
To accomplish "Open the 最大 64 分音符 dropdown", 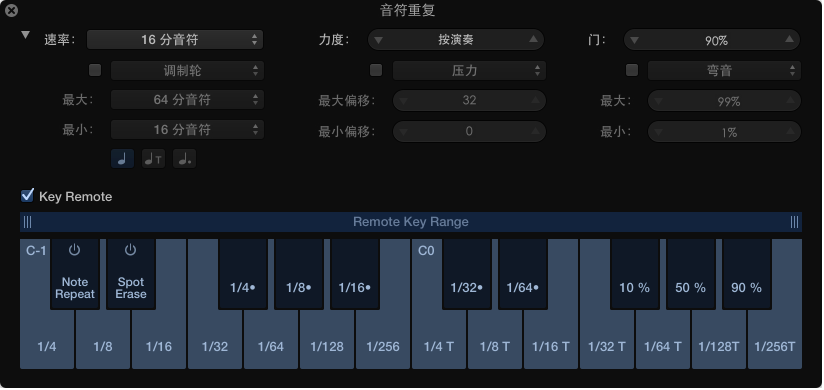I will [188, 100].
